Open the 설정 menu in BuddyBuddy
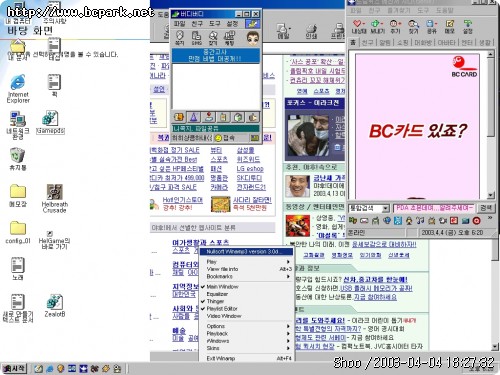This screenshot has height=375, width=500. coord(232,24)
